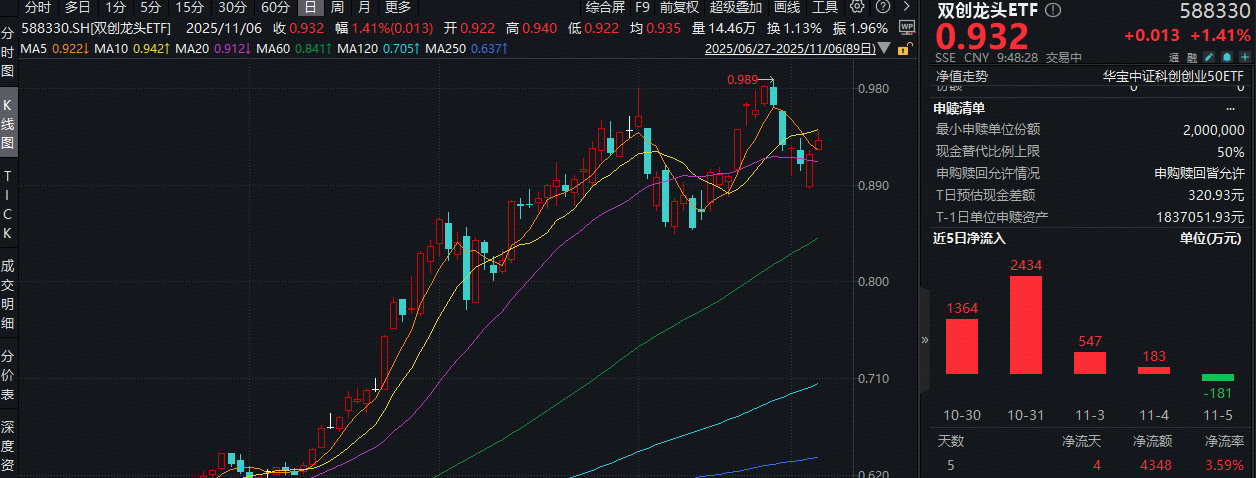The width and height of the screenshot is (1256, 478).
Task: Click the 净值走势 link
Action: click(960, 75)
